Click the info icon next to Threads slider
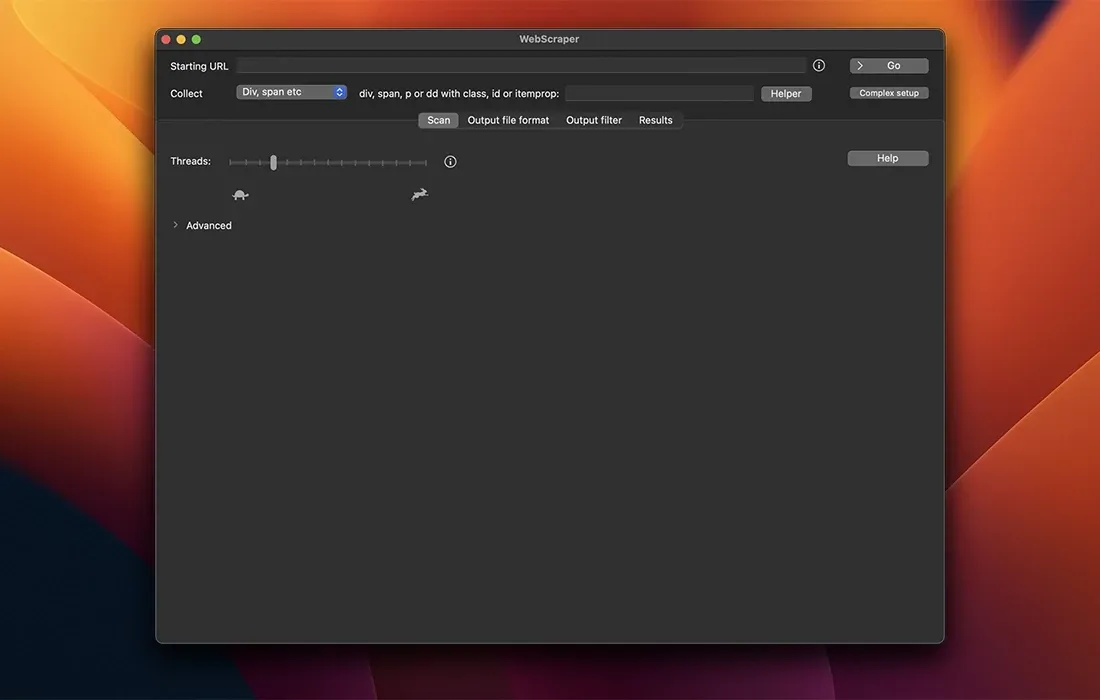 pos(450,162)
